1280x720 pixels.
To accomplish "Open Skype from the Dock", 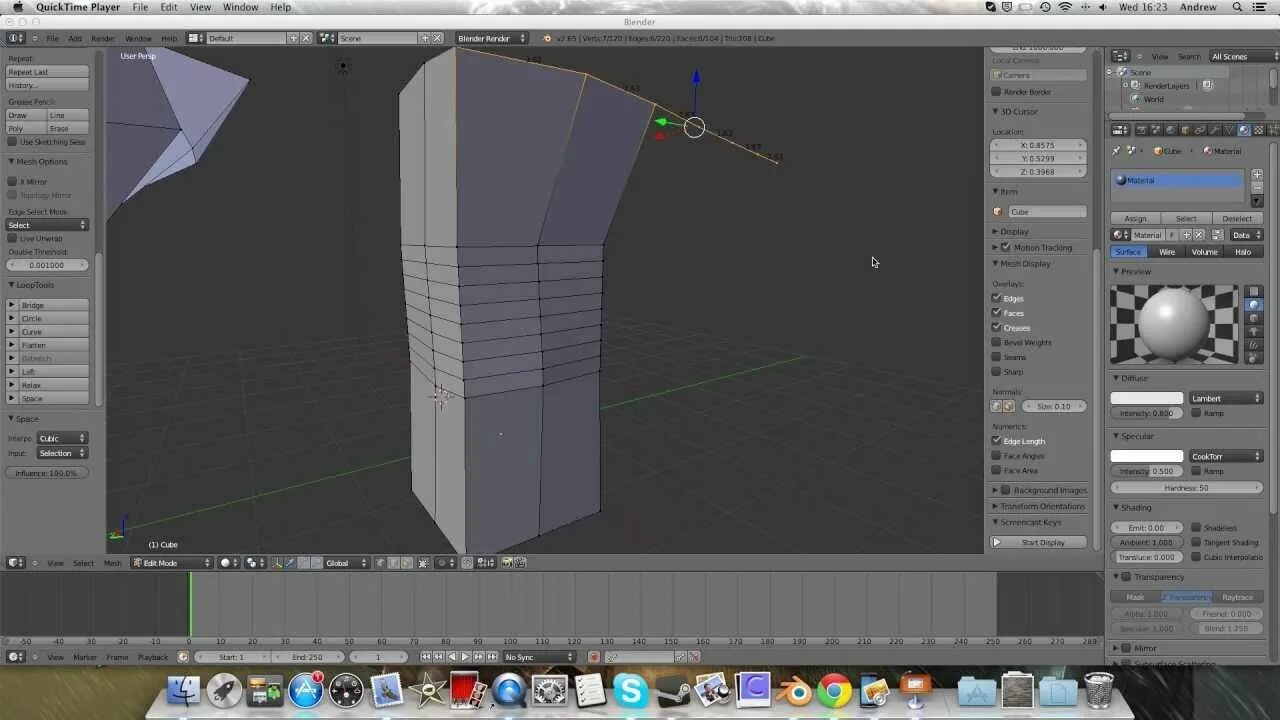I will 630,691.
